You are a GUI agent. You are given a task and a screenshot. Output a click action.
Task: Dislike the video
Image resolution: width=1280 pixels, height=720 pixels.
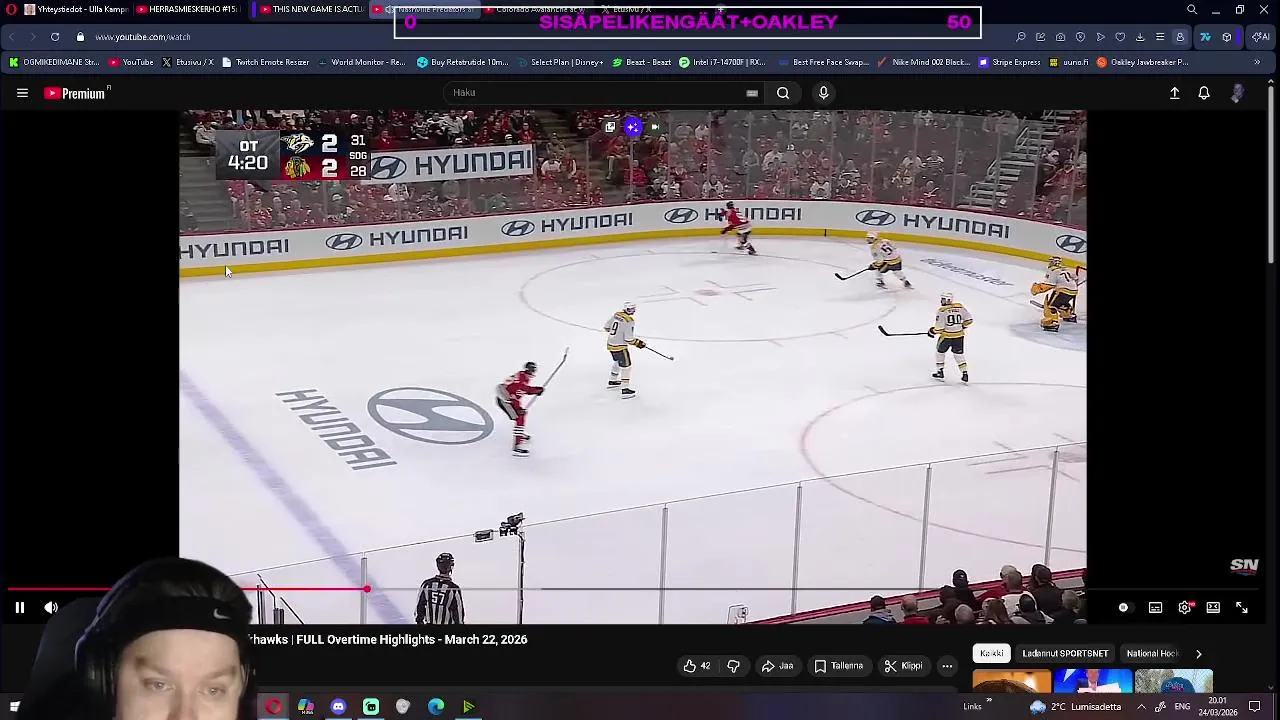coord(733,666)
